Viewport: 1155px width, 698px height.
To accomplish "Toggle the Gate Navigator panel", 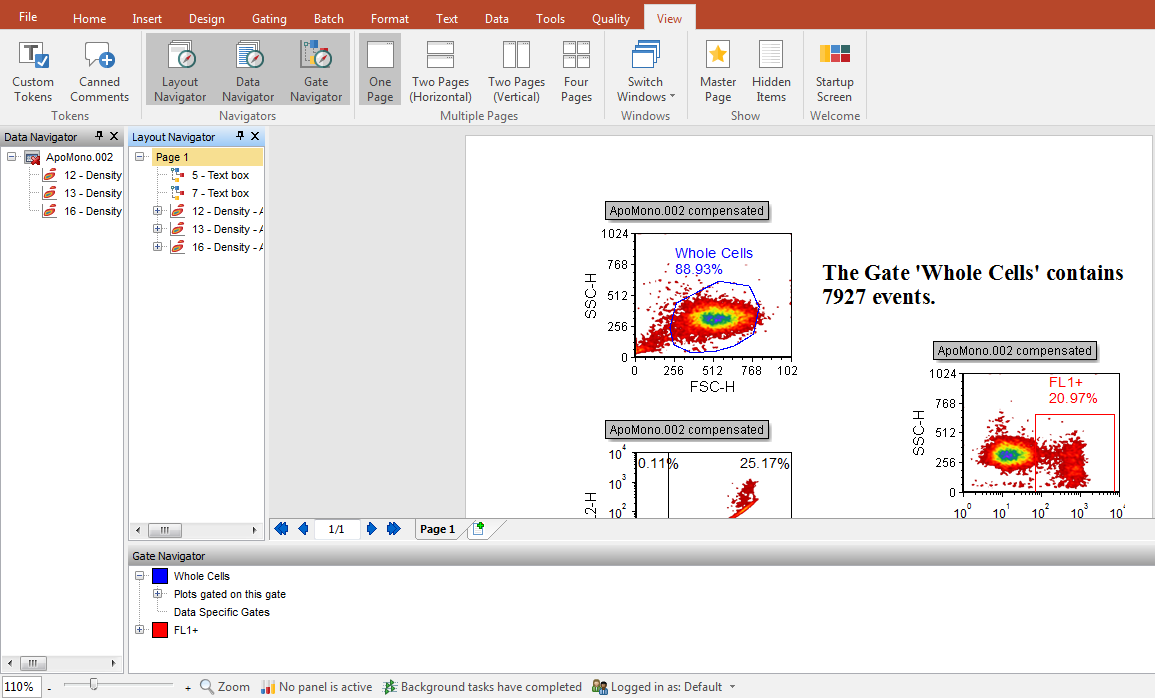I will click(316, 71).
